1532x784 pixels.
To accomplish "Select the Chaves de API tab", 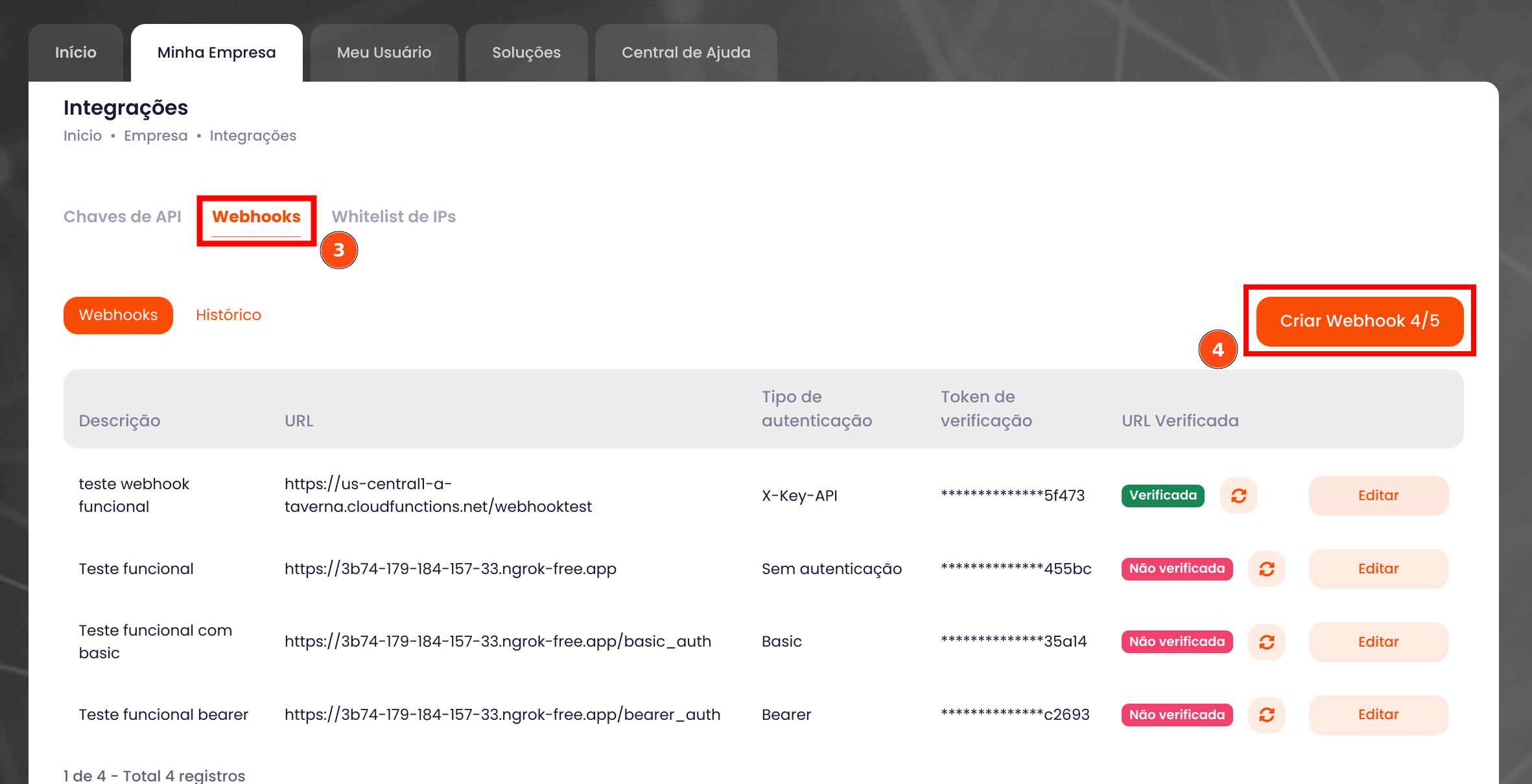I will (x=122, y=216).
